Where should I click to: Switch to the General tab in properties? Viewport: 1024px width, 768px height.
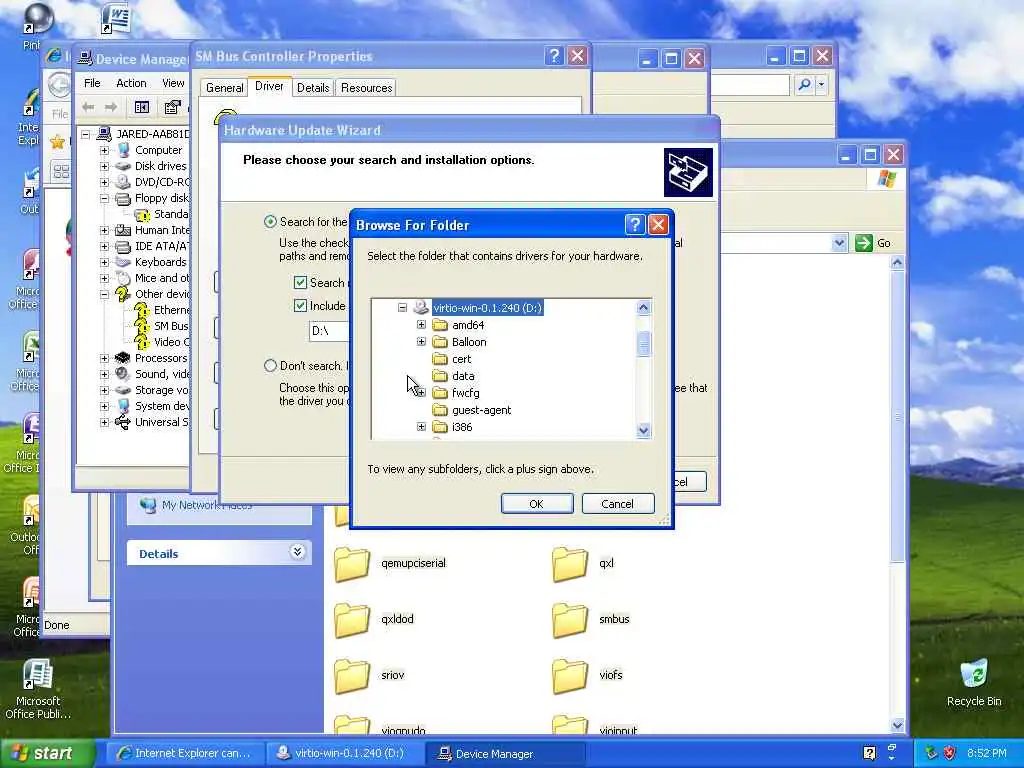pyautogui.click(x=225, y=88)
